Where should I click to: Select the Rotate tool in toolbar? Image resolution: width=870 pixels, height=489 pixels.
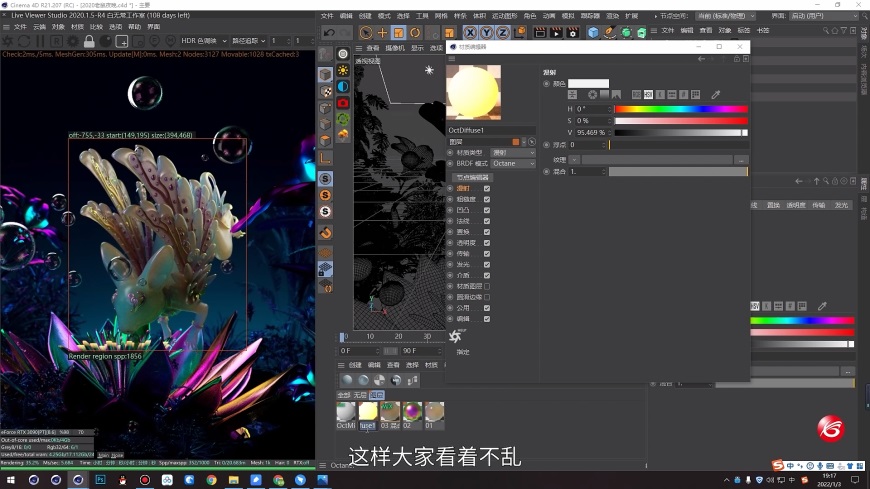(x=415, y=33)
